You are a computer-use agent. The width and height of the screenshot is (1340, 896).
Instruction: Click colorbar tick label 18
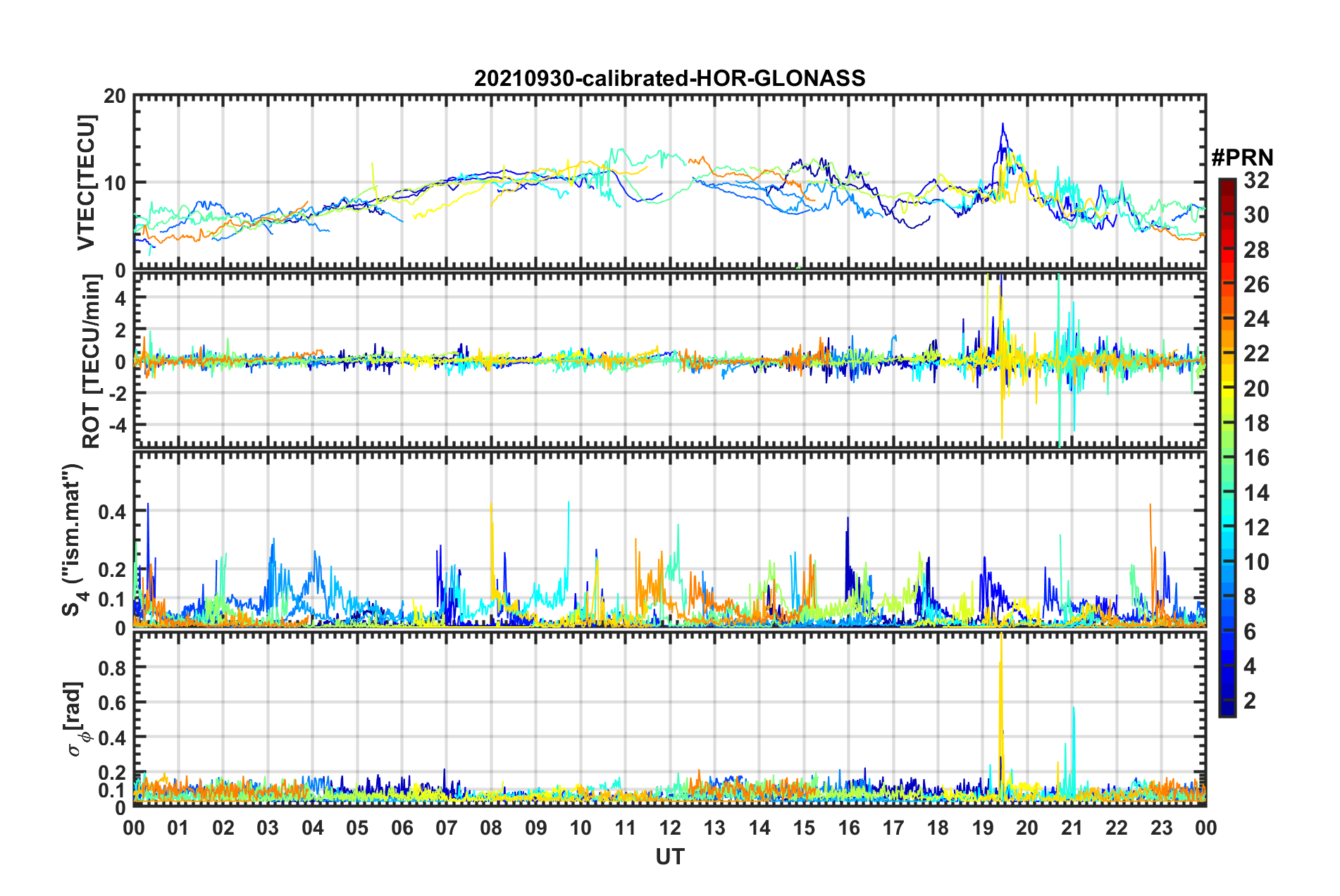point(1256,423)
